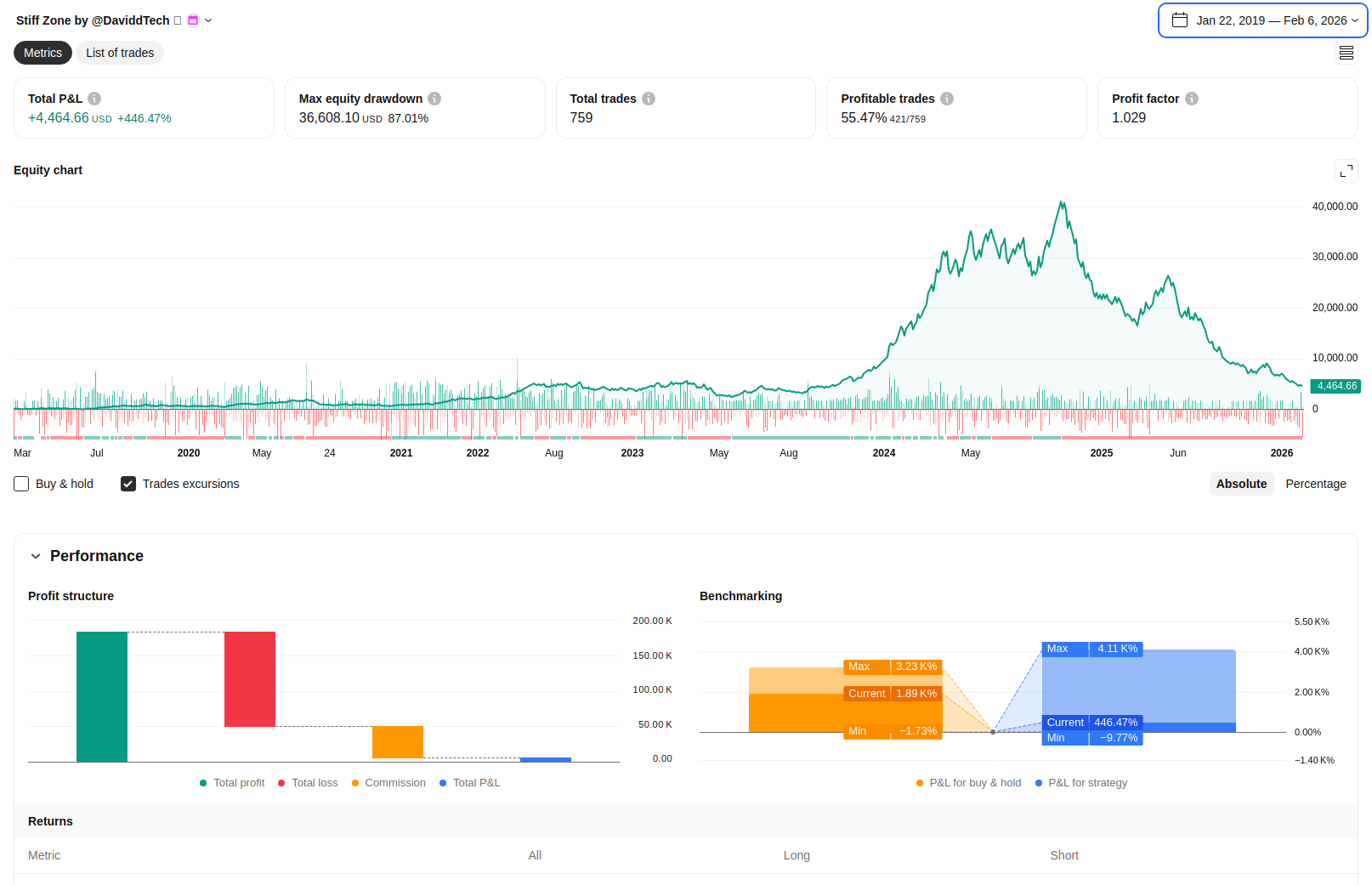Click the Profitable trades info icon
Viewport: 1372px width, 885px height.
pyautogui.click(x=947, y=99)
